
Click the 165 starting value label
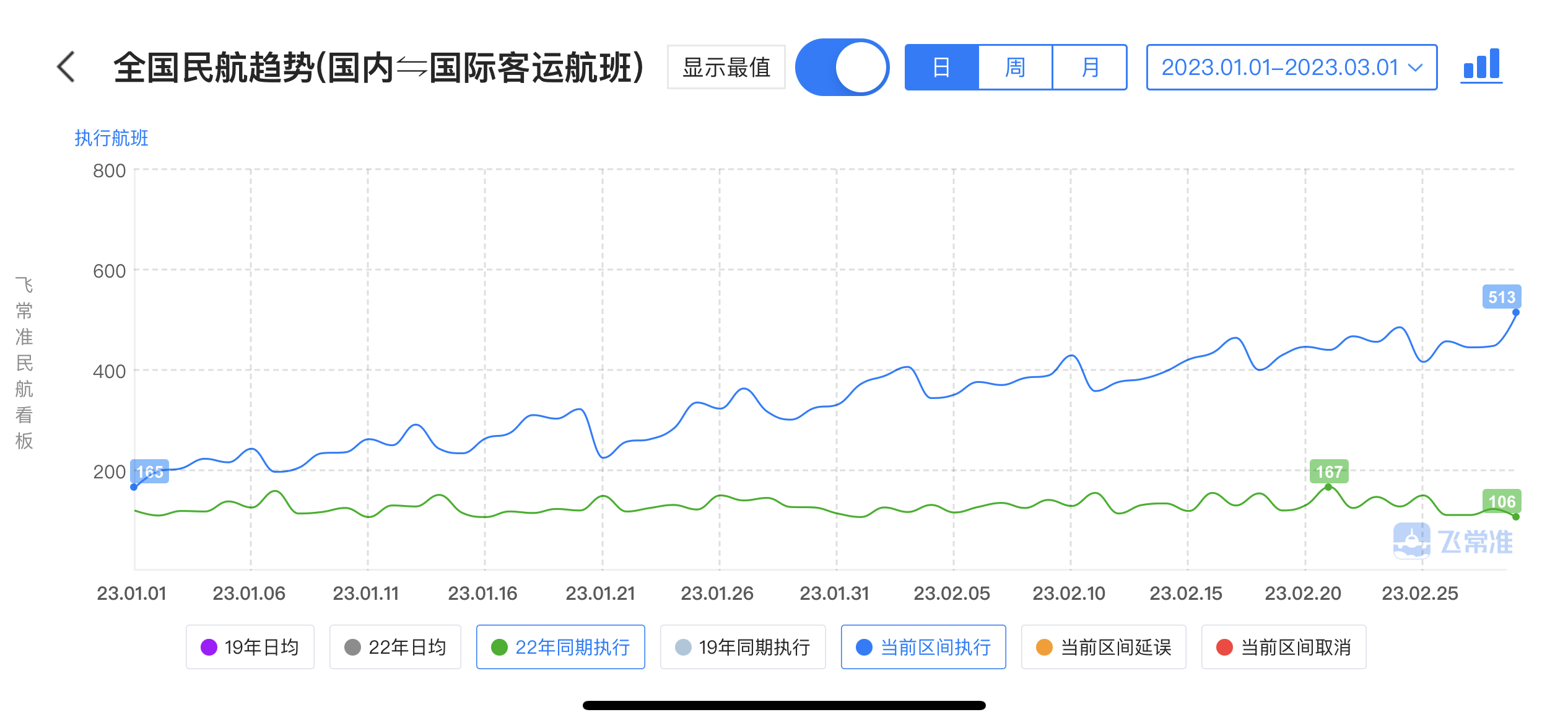150,472
